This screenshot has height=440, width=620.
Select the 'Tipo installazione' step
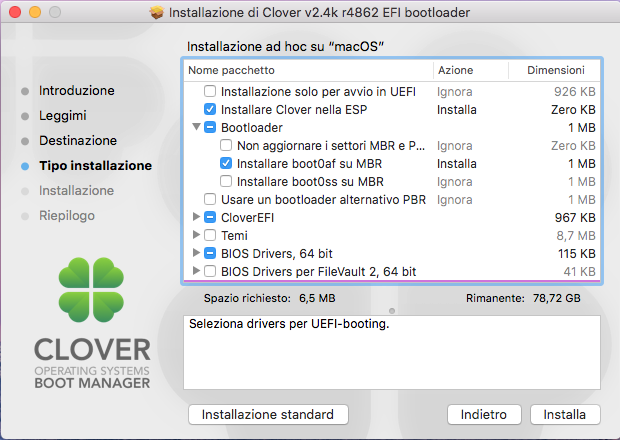point(95,166)
